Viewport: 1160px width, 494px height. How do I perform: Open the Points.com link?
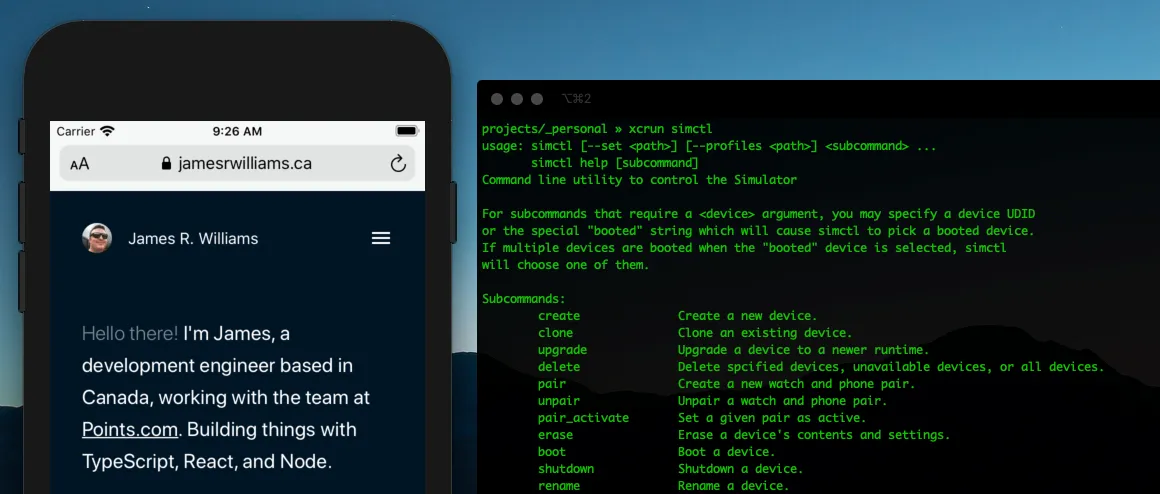(130, 430)
